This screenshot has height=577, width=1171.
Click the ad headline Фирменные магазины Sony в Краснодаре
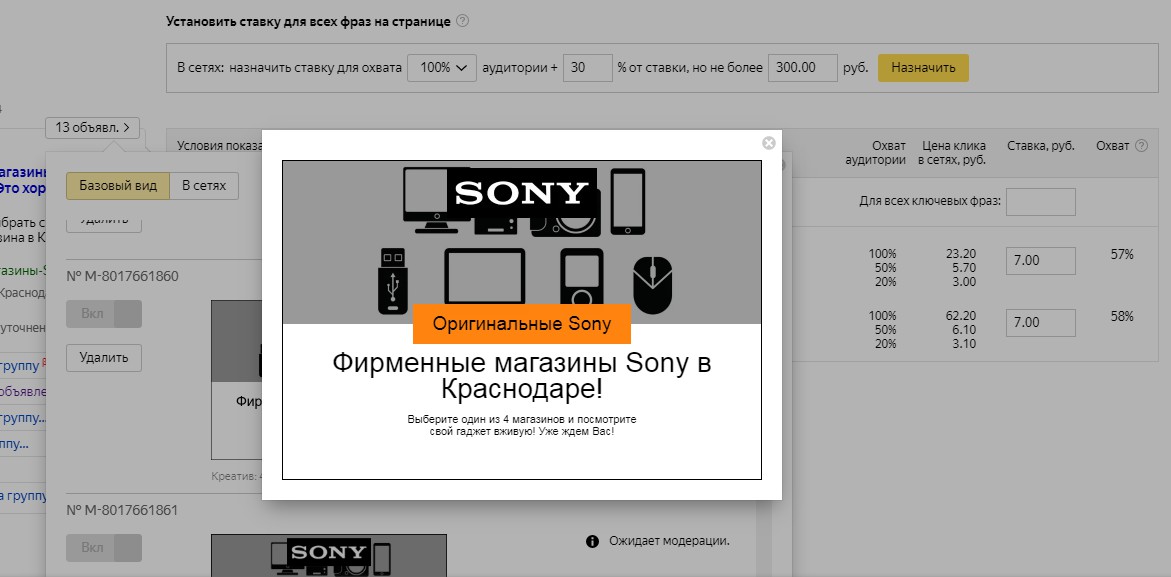pyautogui.click(x=522, y=376)
